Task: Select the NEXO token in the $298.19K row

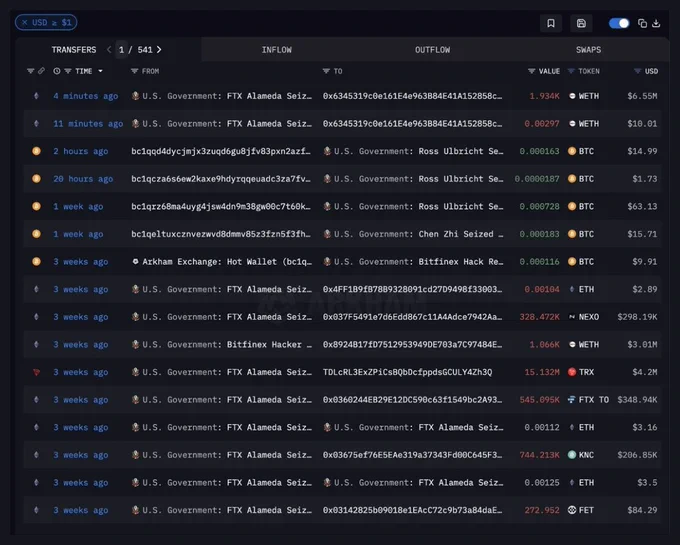Action: pyautogui.click(x=584, y=317)
